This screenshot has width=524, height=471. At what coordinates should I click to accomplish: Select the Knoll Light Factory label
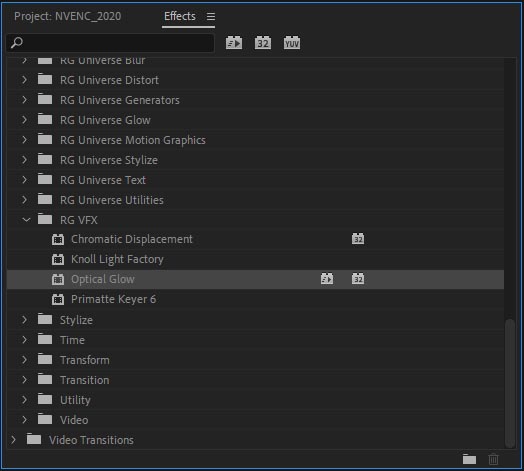117,259
